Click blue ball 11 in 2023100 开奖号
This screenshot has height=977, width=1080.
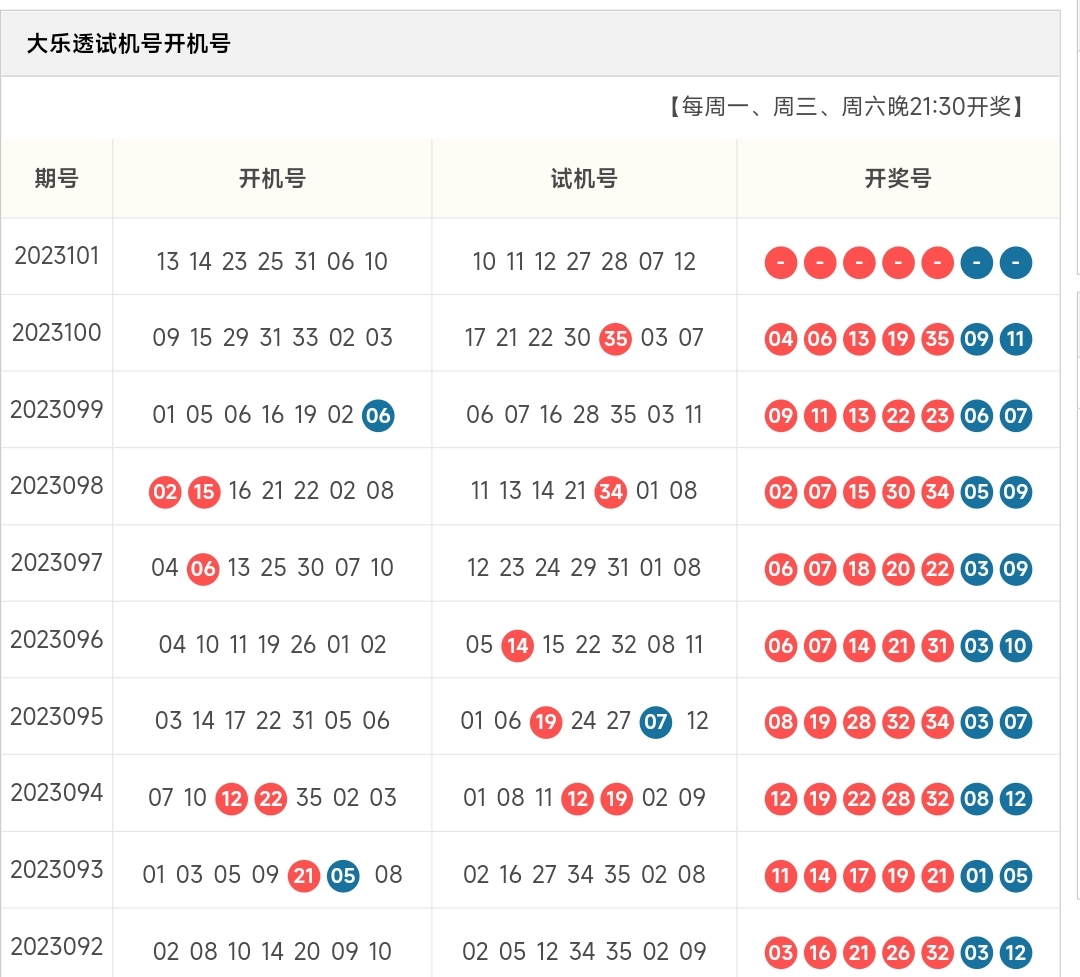pyautogui.click(x=1016, y=339)
